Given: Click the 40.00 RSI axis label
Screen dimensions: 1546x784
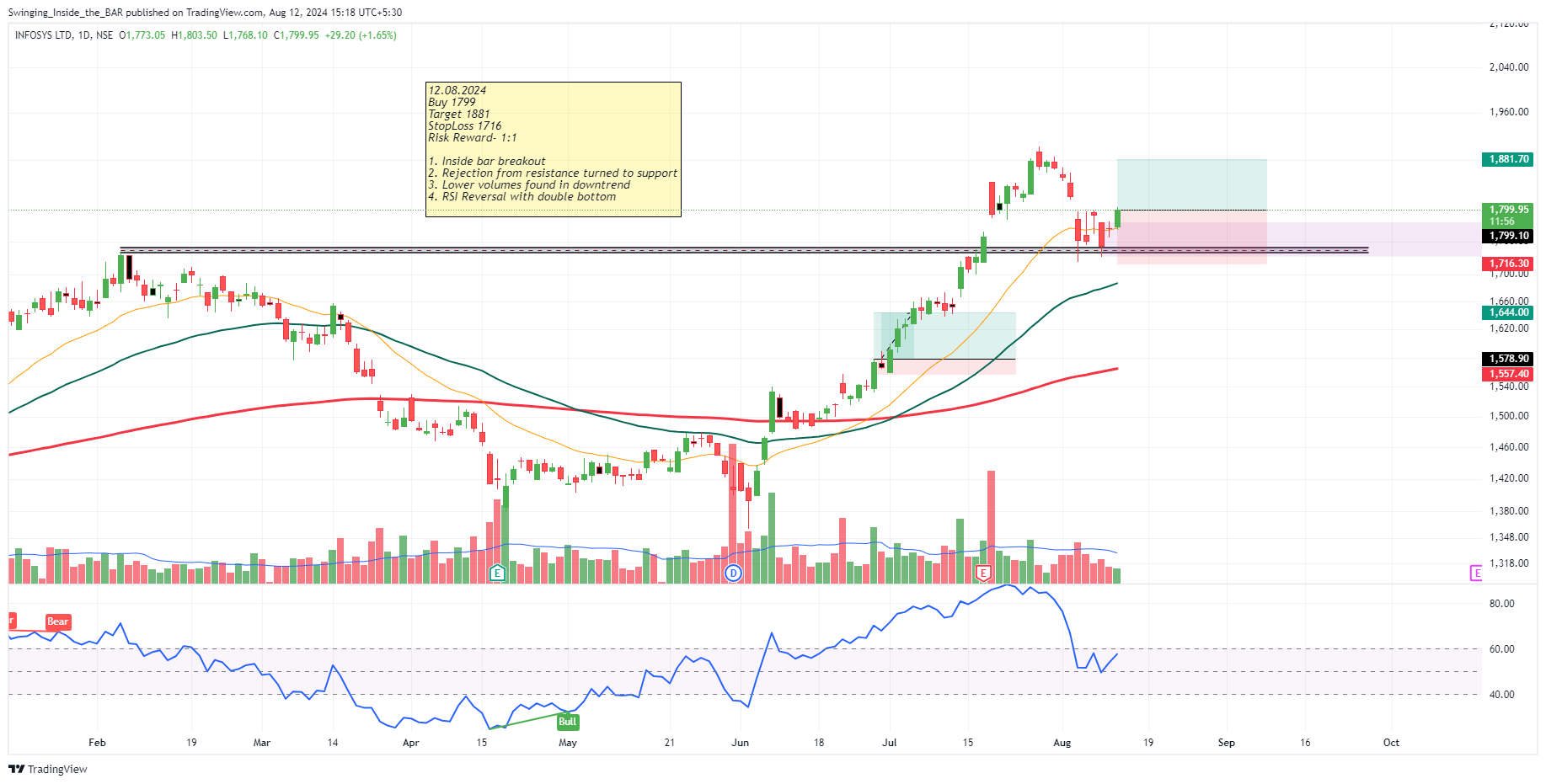Looking at the screenshot, I should click(x=1502, y=695).
